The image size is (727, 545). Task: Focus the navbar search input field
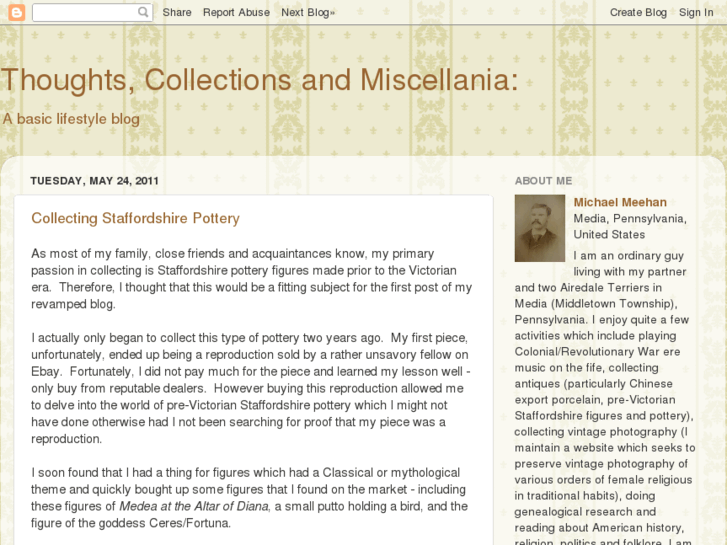85,12
